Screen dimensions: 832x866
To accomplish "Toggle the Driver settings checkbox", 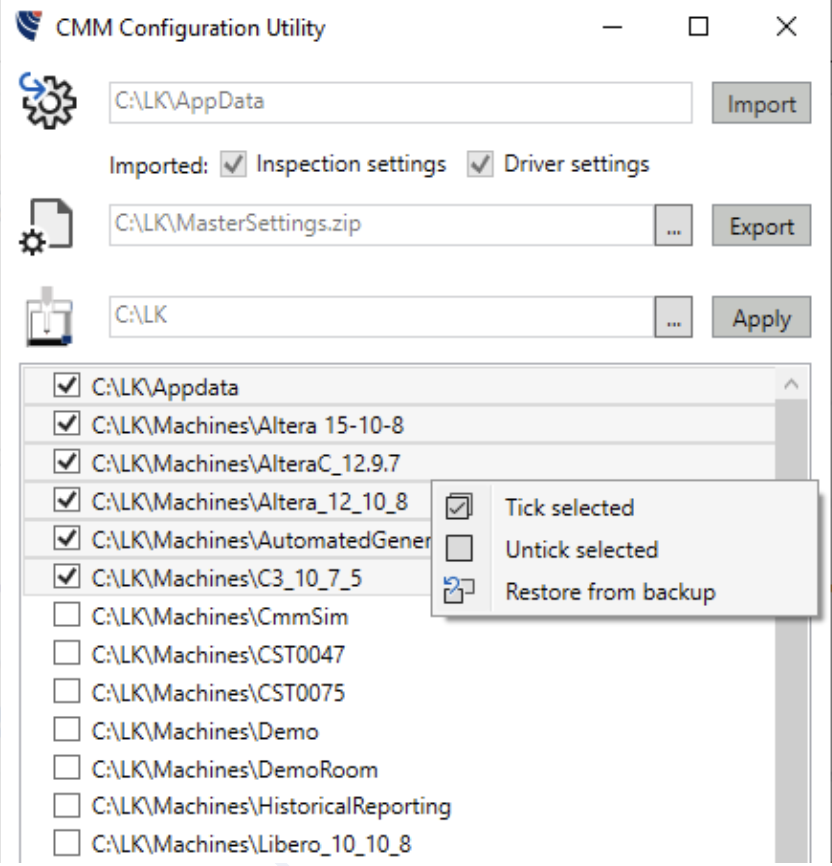I will [480, 164].
